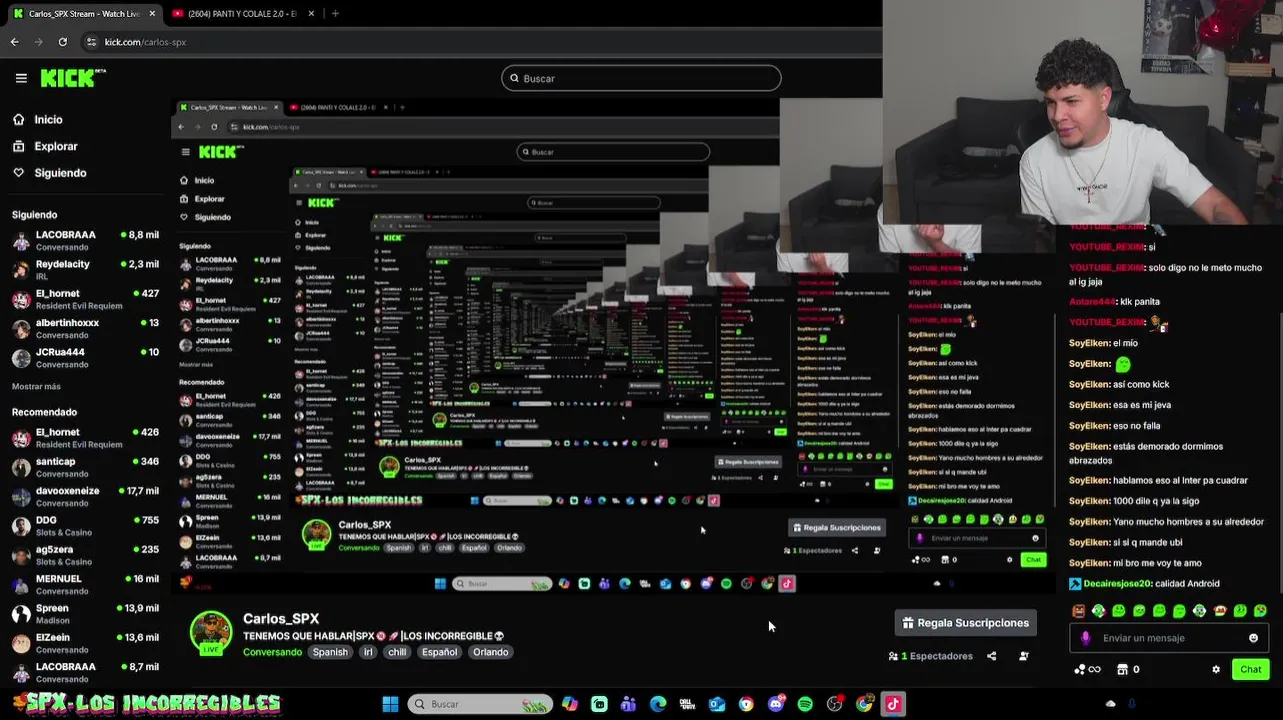Open Windows Start menu
The image size is (1283, 720).
(390, 704)
